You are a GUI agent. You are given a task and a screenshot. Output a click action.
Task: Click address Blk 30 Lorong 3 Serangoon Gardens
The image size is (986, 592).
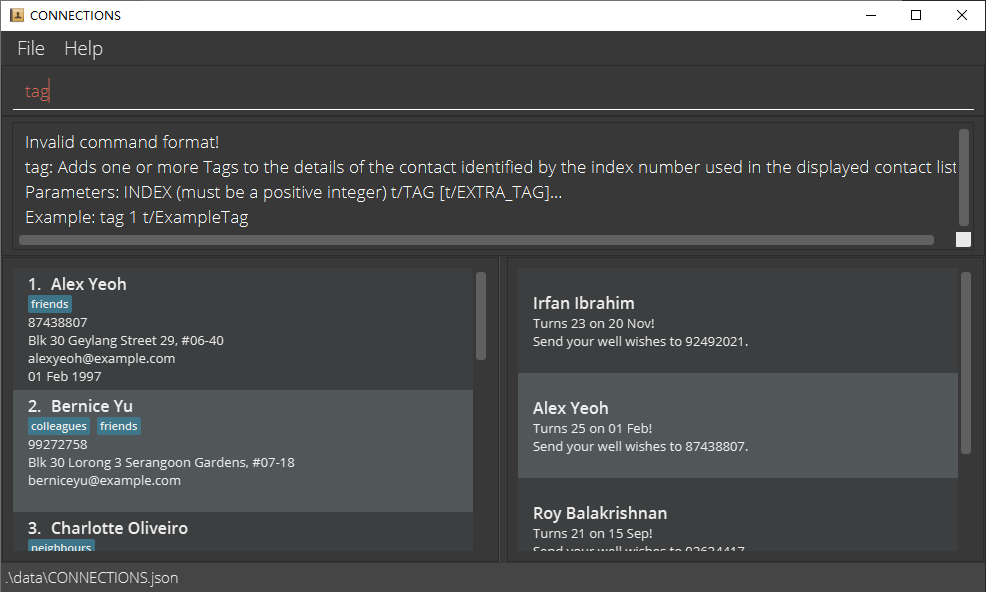(161, 462)
